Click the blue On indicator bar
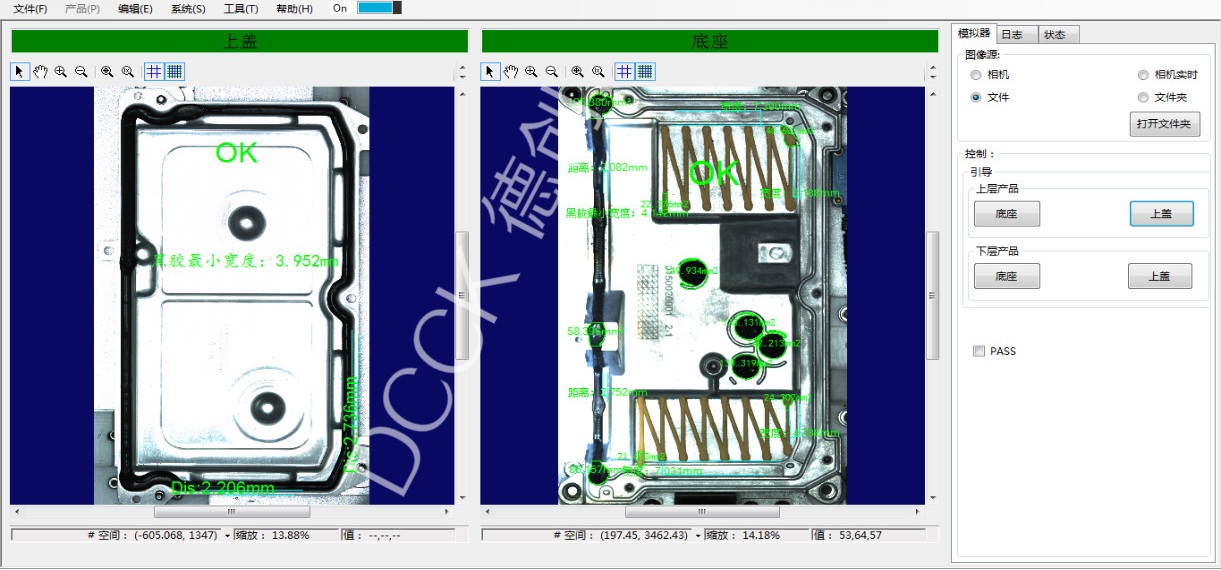Image resolution: width=1221 pixels, height=570 pixels. click(x=375, y=8)
